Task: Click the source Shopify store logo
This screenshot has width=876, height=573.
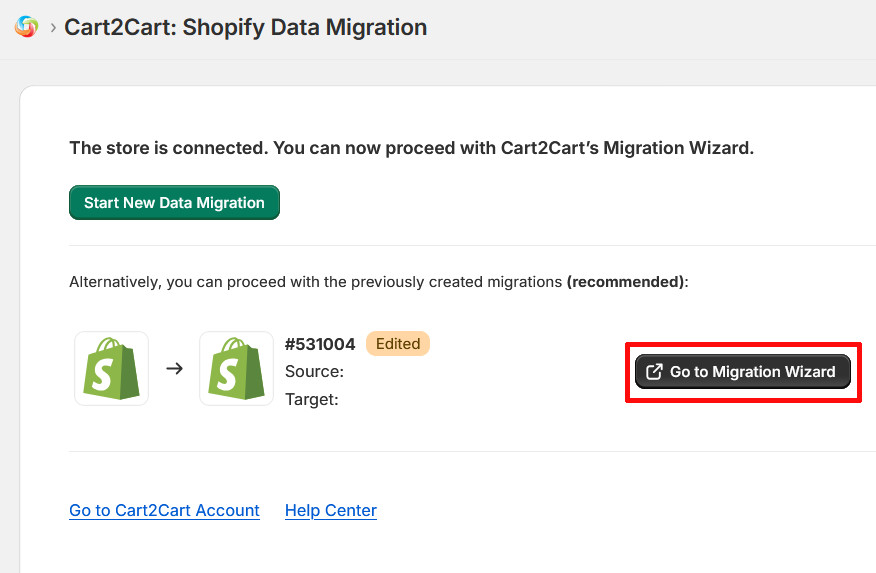Action: click(x=112, y=369)
